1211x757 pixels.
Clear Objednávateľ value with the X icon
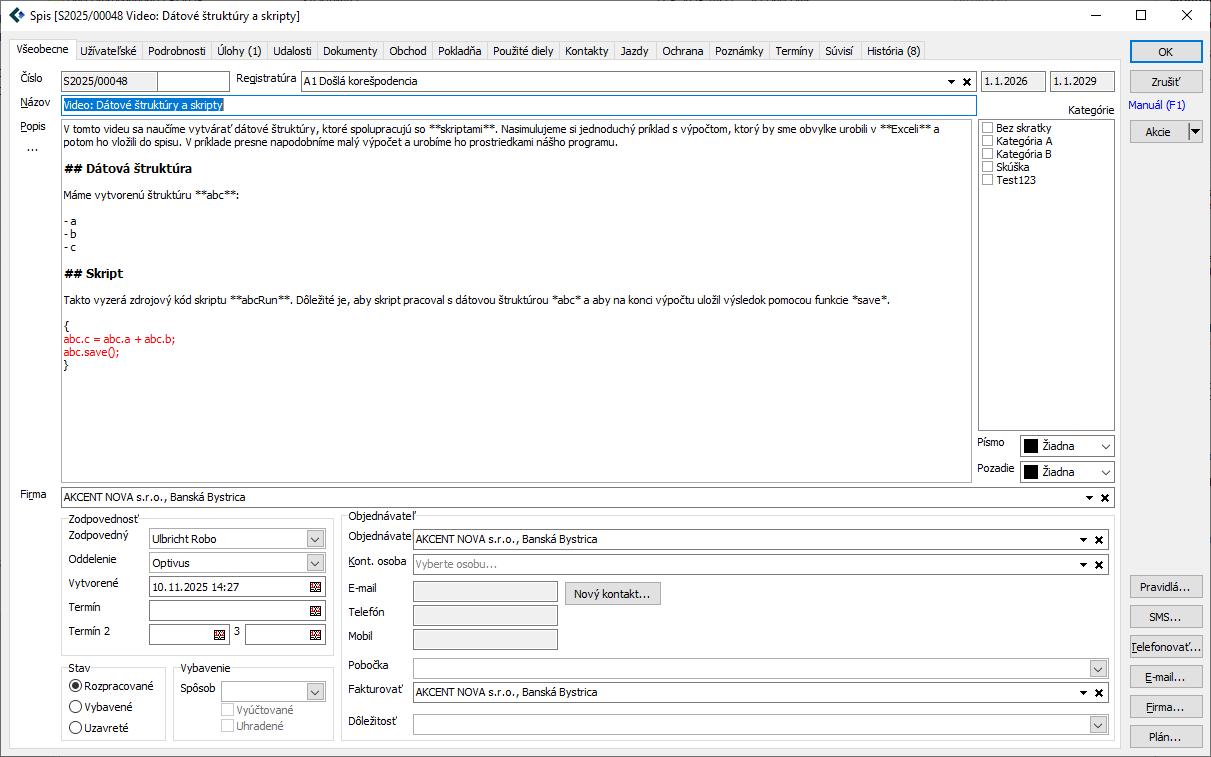1099,540
